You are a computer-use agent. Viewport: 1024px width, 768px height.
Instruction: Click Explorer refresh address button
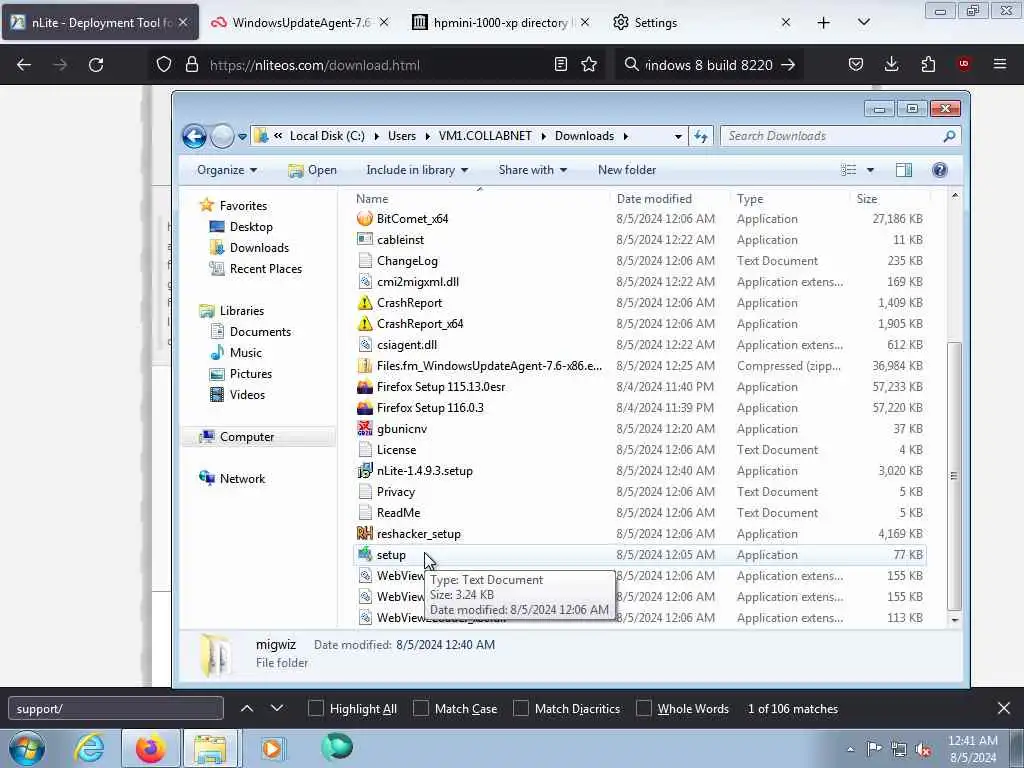pos(701,136)
